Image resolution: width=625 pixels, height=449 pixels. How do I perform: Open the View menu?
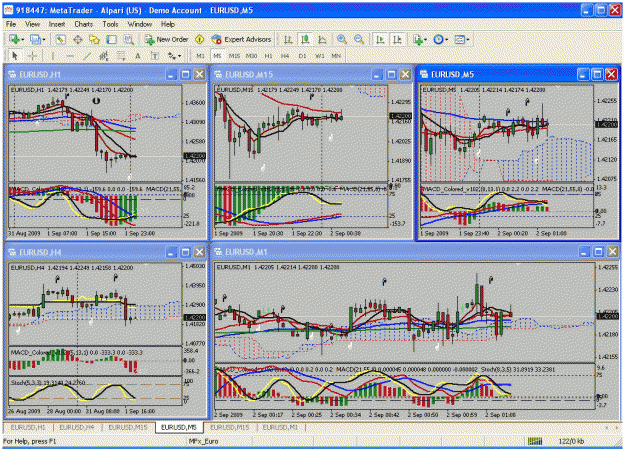pos(33,24)
